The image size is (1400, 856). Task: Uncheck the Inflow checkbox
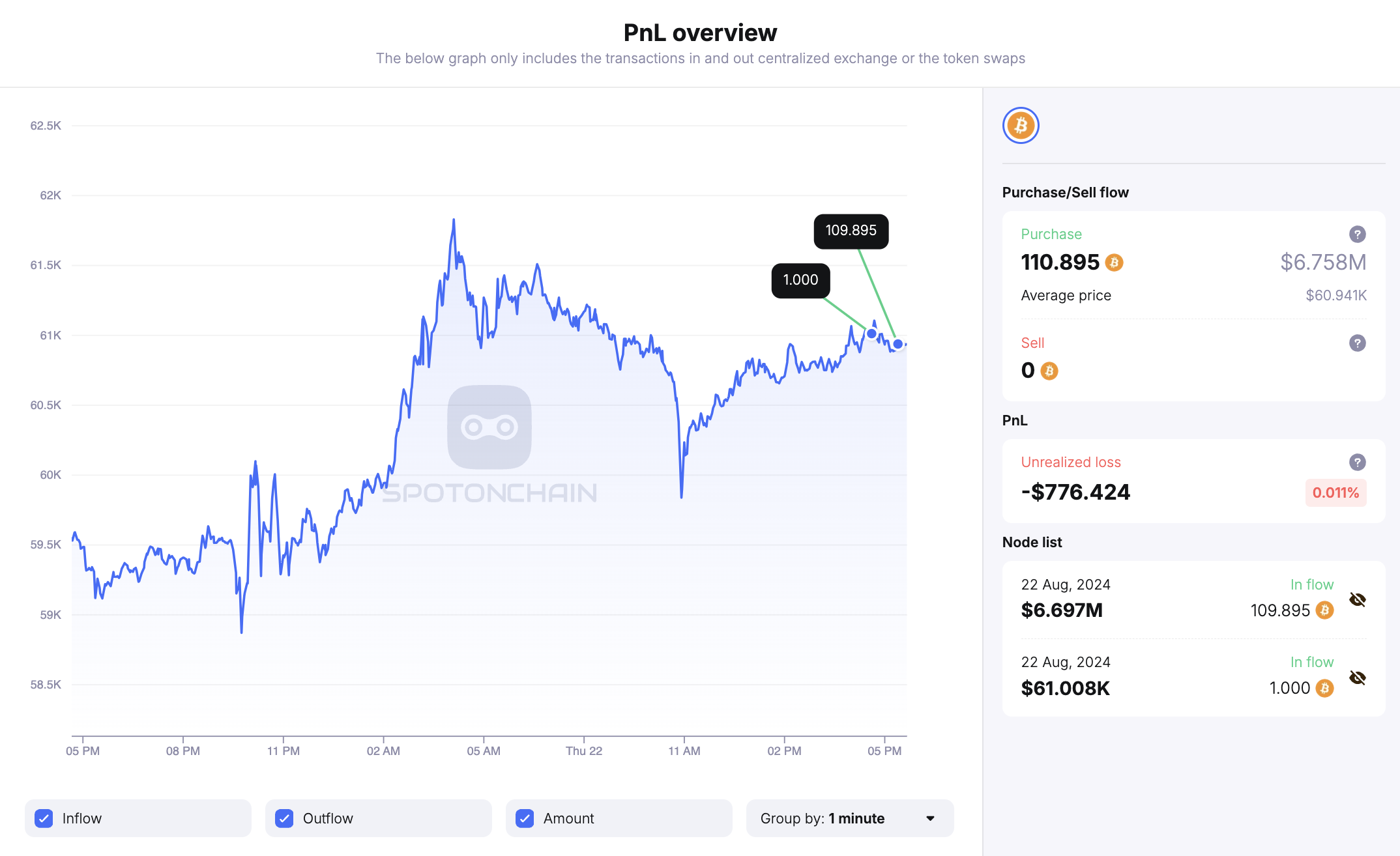tap(44, 818)
